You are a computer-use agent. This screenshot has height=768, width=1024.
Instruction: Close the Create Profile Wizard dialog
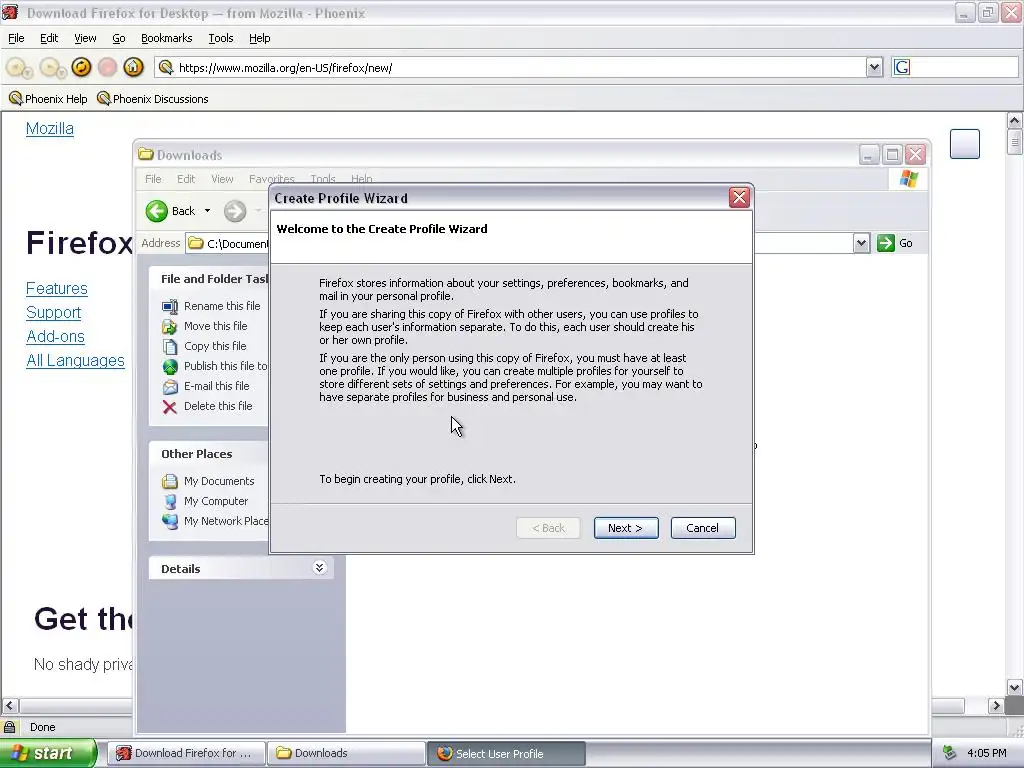coord(739,197)
